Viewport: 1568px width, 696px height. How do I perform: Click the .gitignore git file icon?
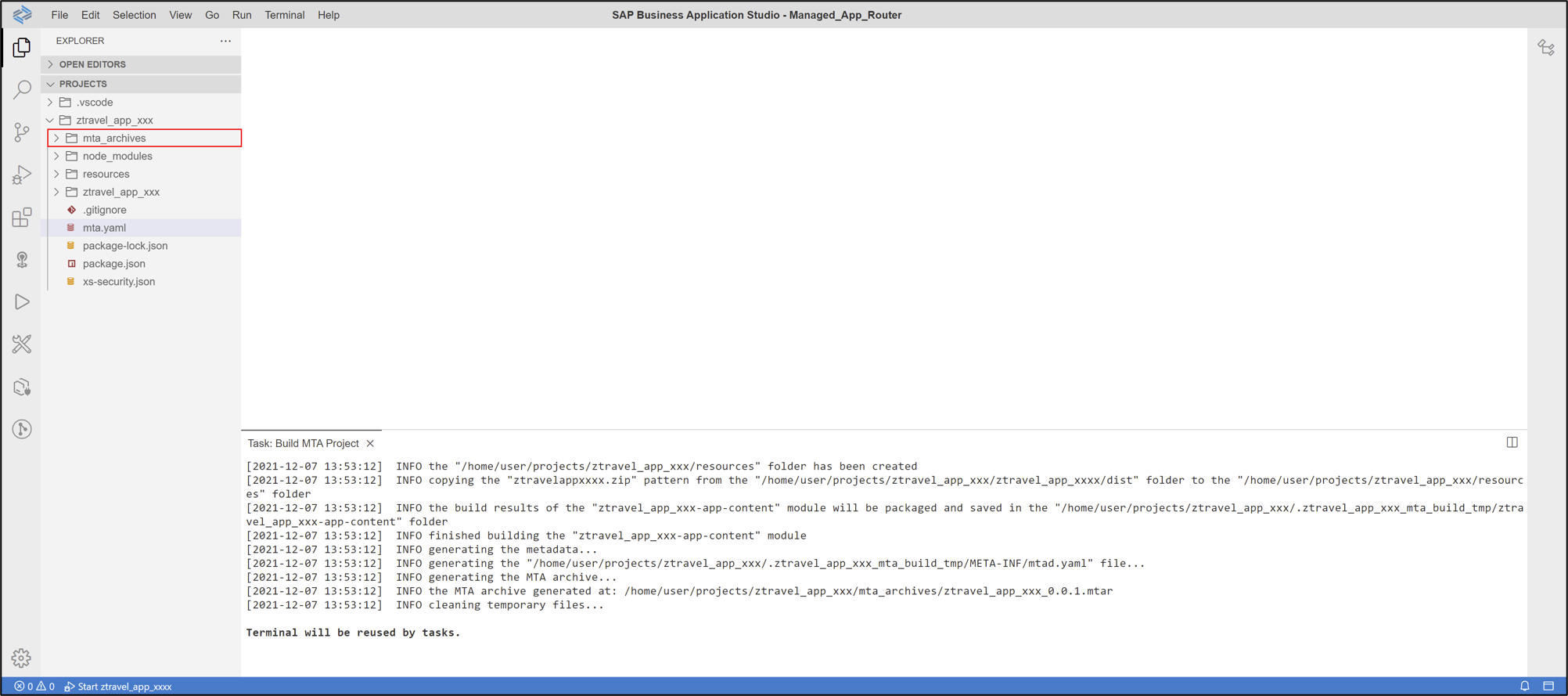[x=71, y=210]
